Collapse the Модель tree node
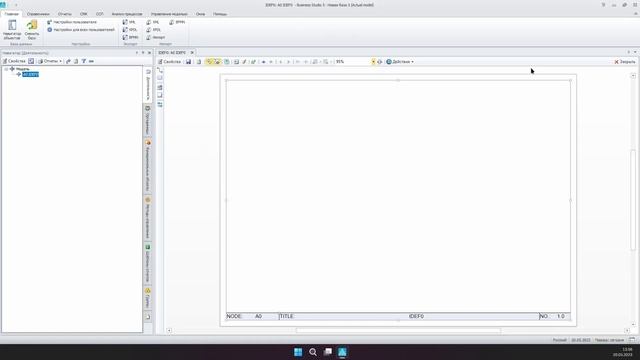The height and width of the screenshot is (360, 640). (6, 69)
